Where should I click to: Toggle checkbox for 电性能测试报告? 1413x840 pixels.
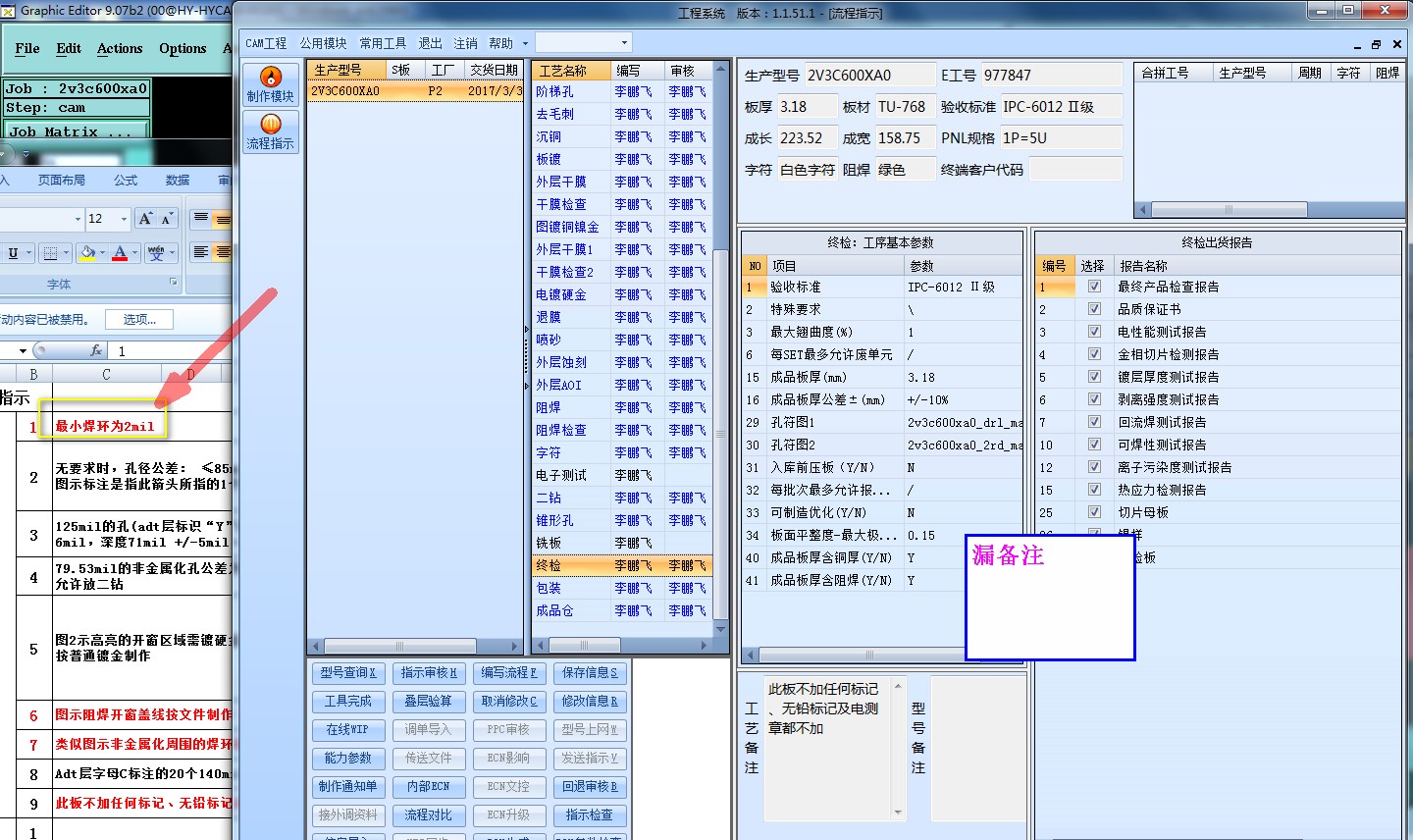pos(1094,332)
